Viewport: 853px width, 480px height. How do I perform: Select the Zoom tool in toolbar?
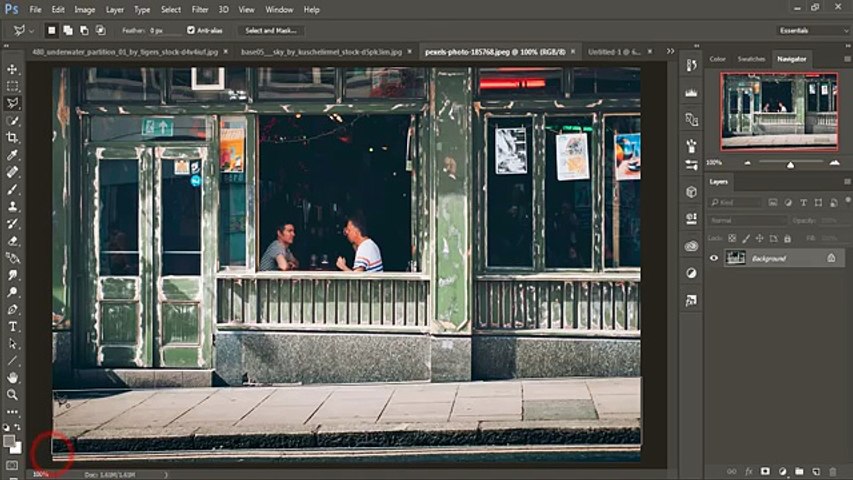(13, 394)
